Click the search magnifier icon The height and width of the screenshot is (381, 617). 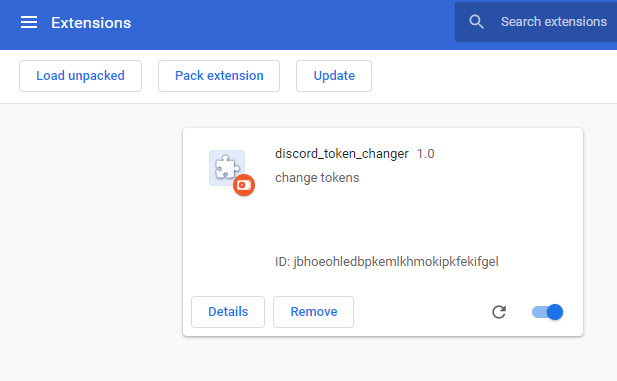476,22
